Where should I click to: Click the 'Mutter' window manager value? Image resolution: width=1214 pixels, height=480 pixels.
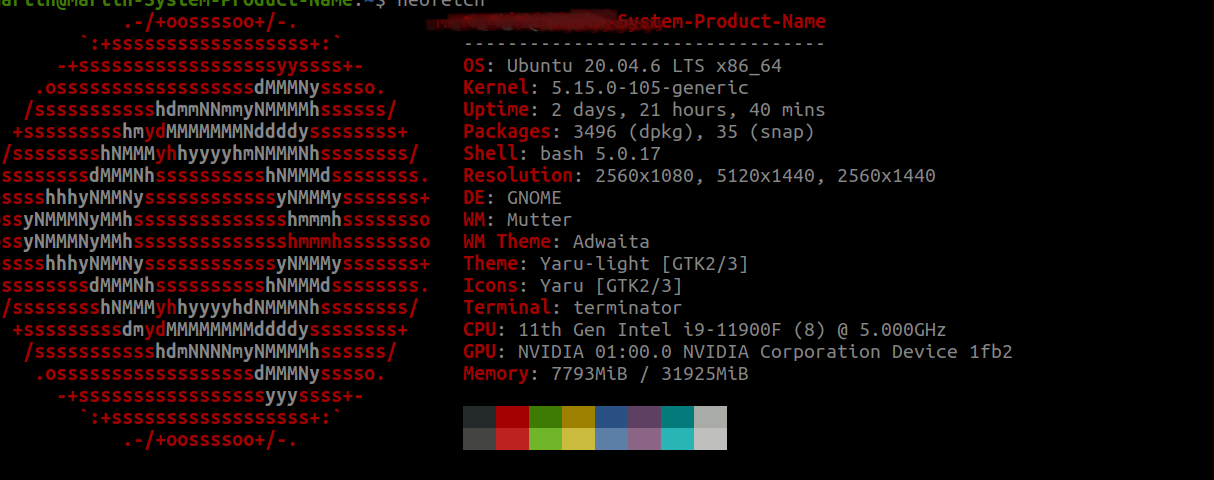[540, 220]
